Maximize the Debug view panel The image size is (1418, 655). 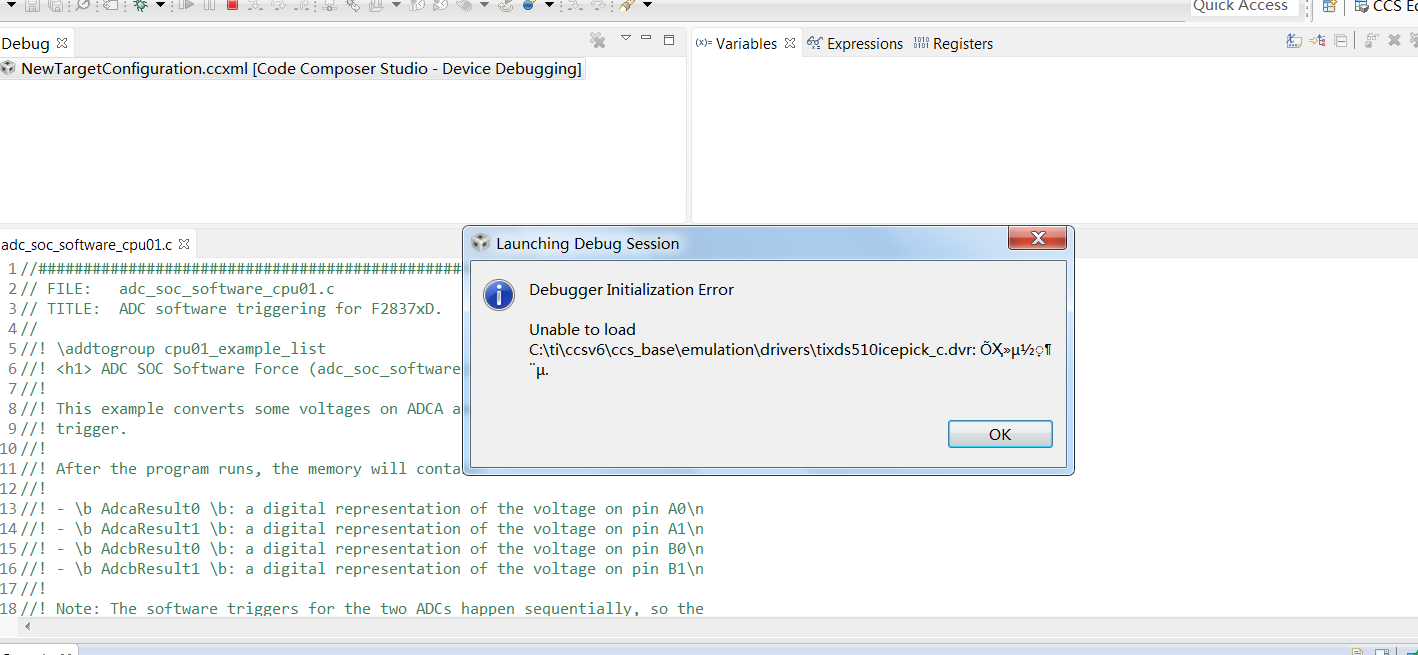click(x=668, y=39)
